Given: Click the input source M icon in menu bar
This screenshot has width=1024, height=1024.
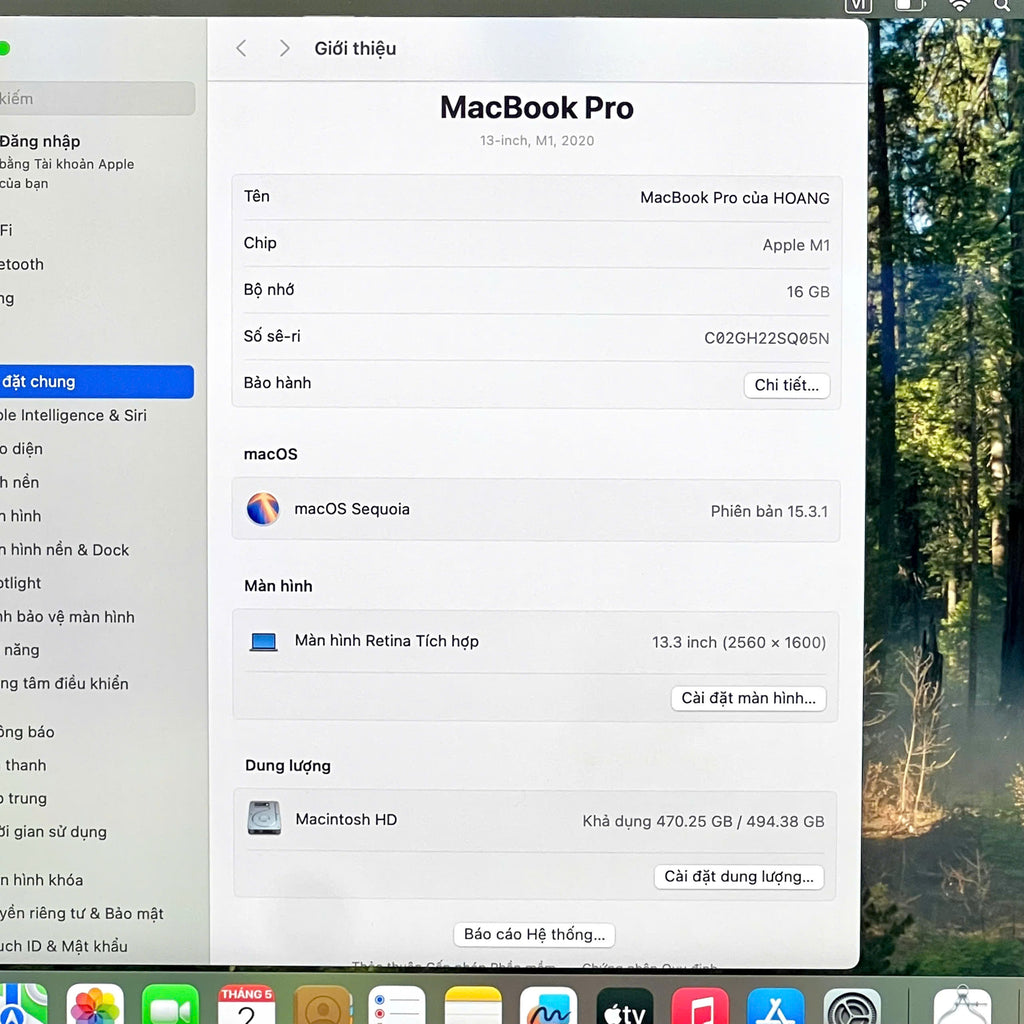Looking at the screenshot, I should click(x=858, y=5).
